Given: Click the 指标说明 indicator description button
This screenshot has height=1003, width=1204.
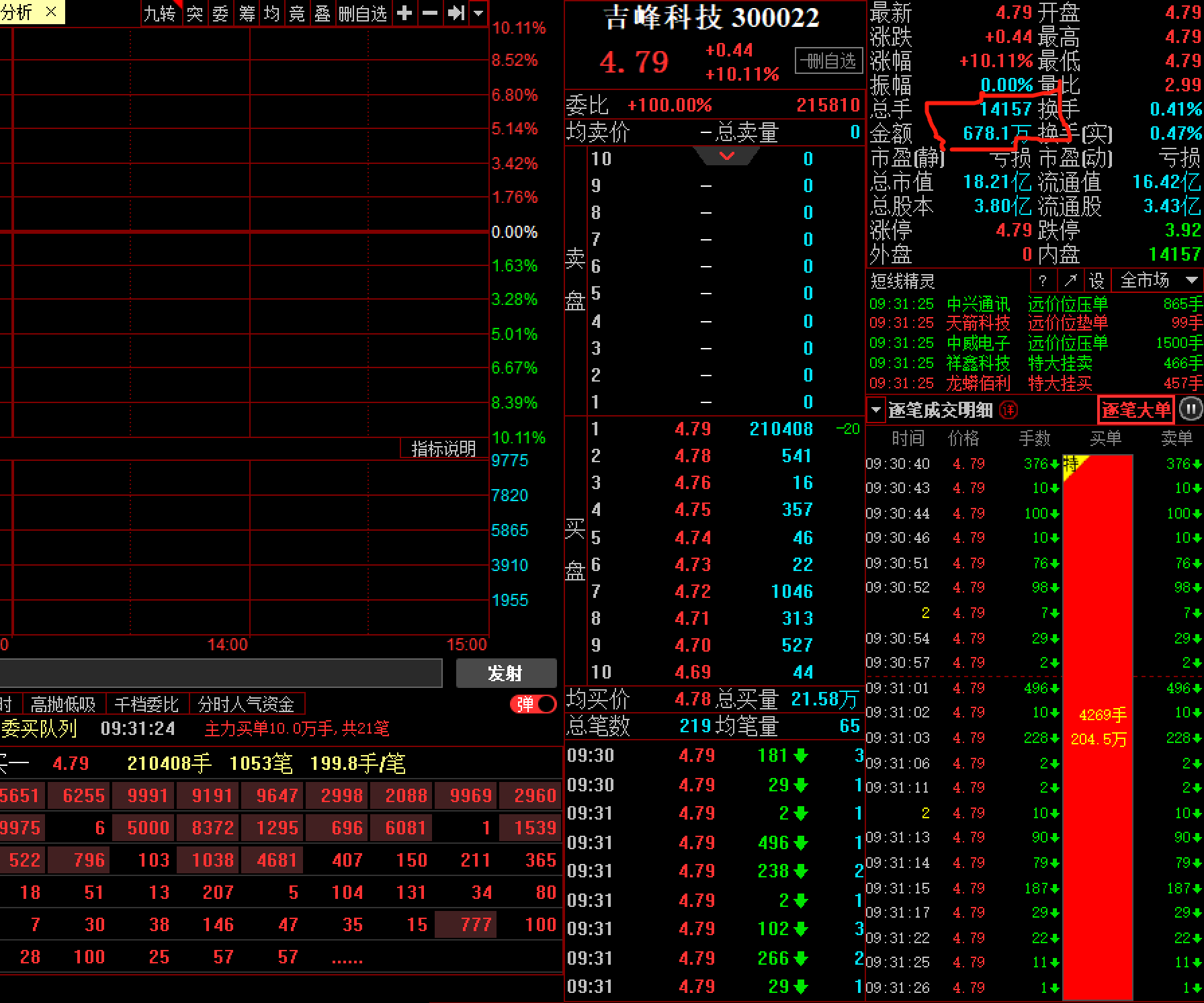Looking at the screenshot, I should pyautogui.click(x=443, y=449).
